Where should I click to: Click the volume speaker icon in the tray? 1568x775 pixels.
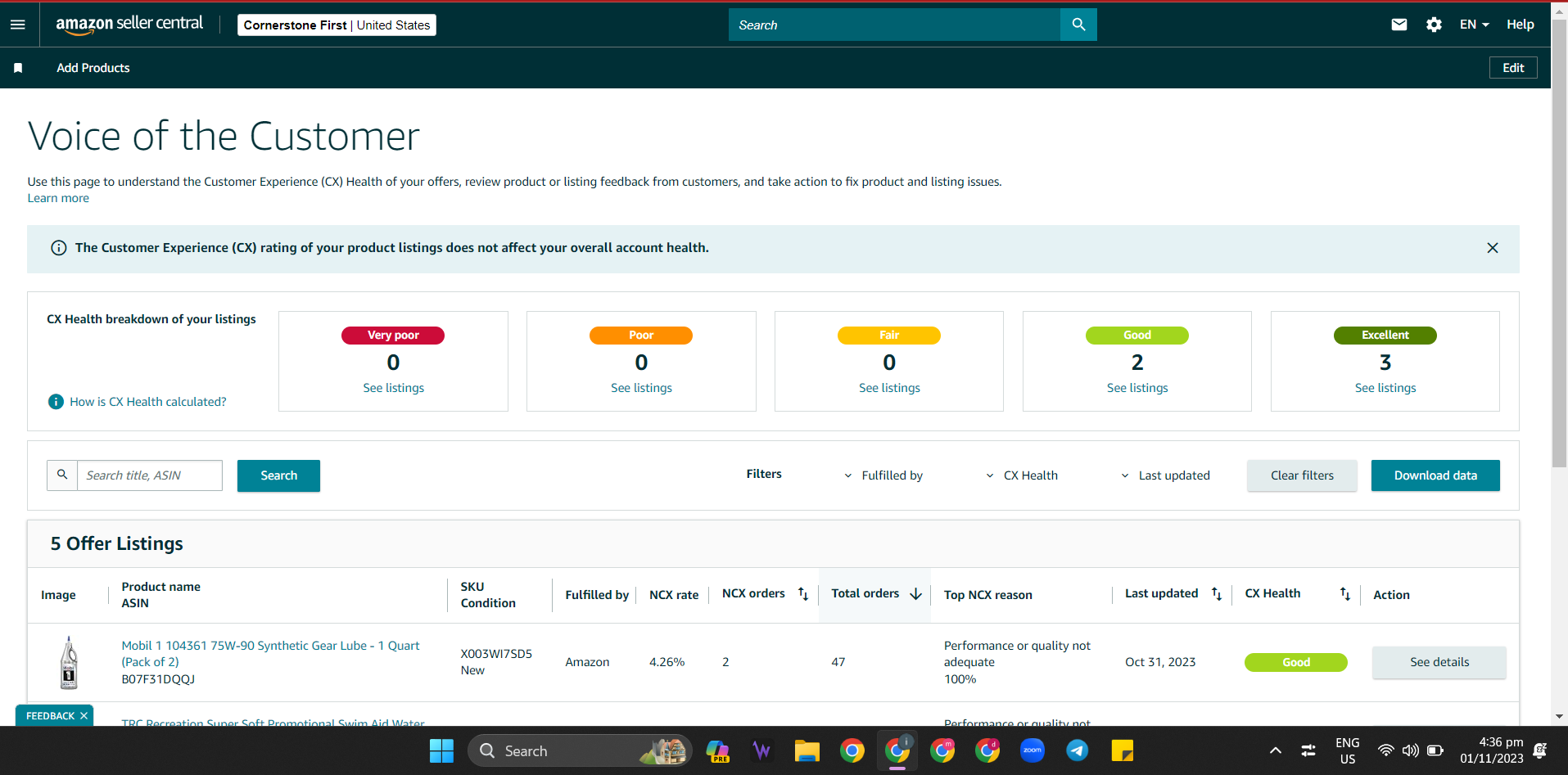(x=1410, y=750)
